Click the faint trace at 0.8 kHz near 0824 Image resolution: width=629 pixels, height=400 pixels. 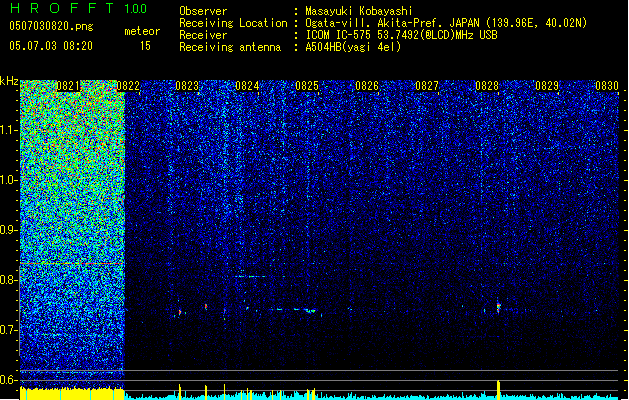(x=251, y=276)
